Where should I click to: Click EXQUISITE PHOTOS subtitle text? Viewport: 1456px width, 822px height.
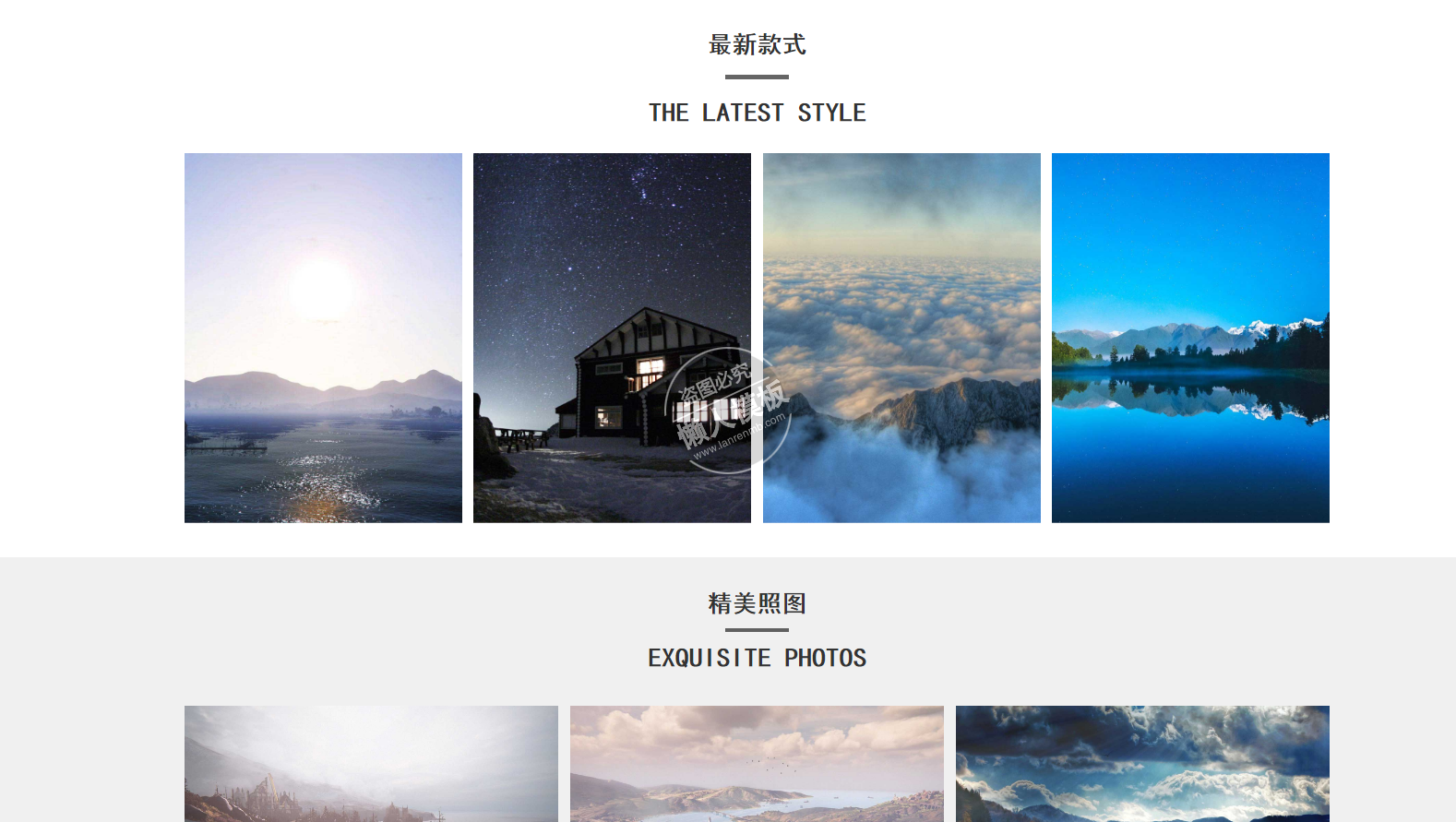[757, 658]
